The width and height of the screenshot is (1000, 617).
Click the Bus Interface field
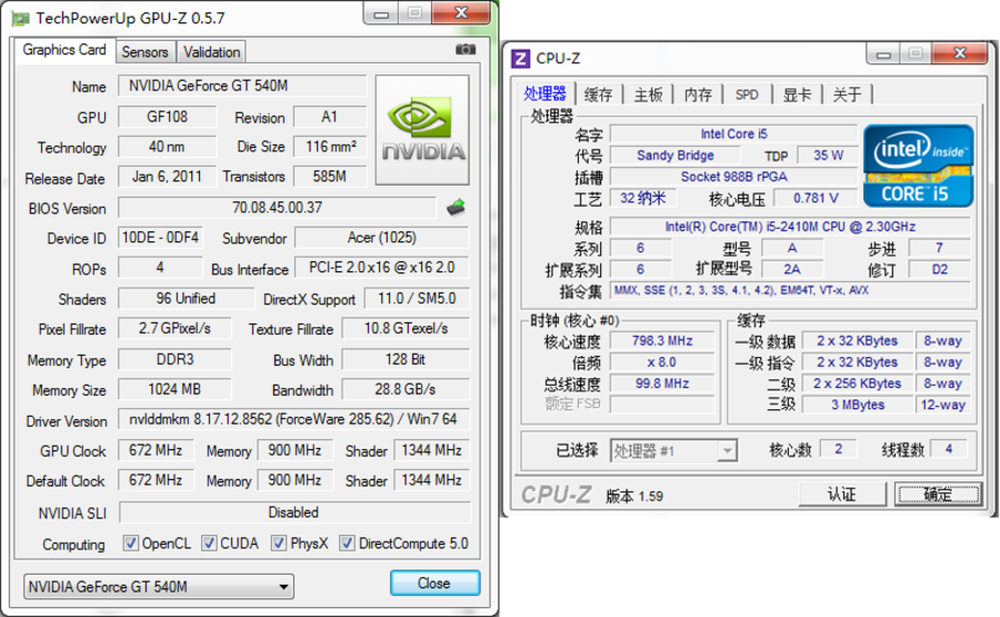[382, 267]
